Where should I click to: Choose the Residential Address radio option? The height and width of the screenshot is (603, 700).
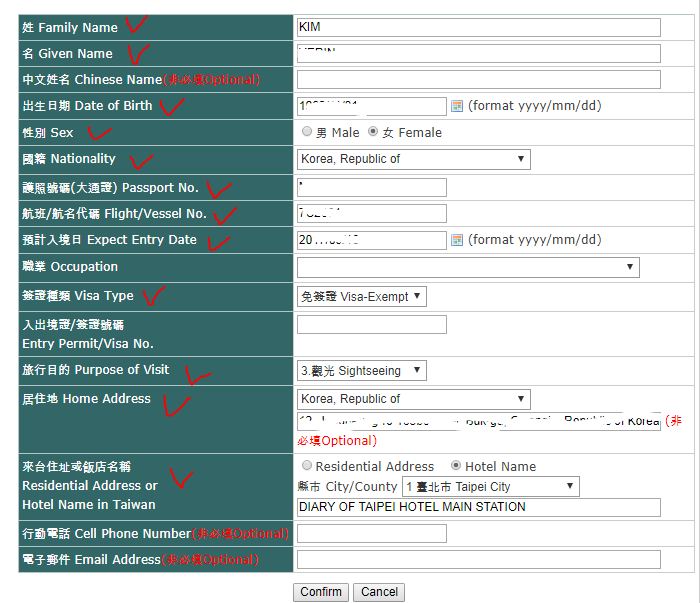[x=307, y=466]
